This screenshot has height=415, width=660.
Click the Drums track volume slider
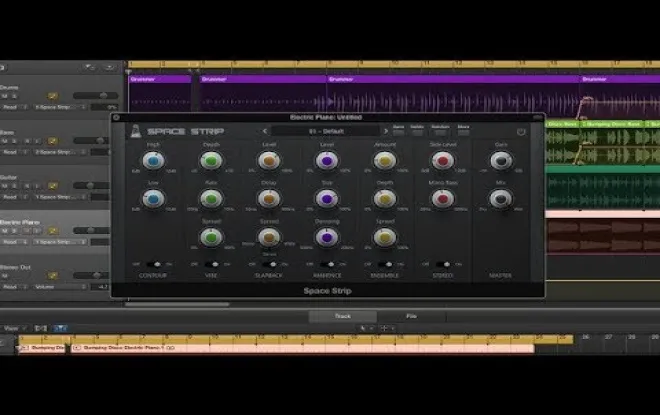[95, 96]
